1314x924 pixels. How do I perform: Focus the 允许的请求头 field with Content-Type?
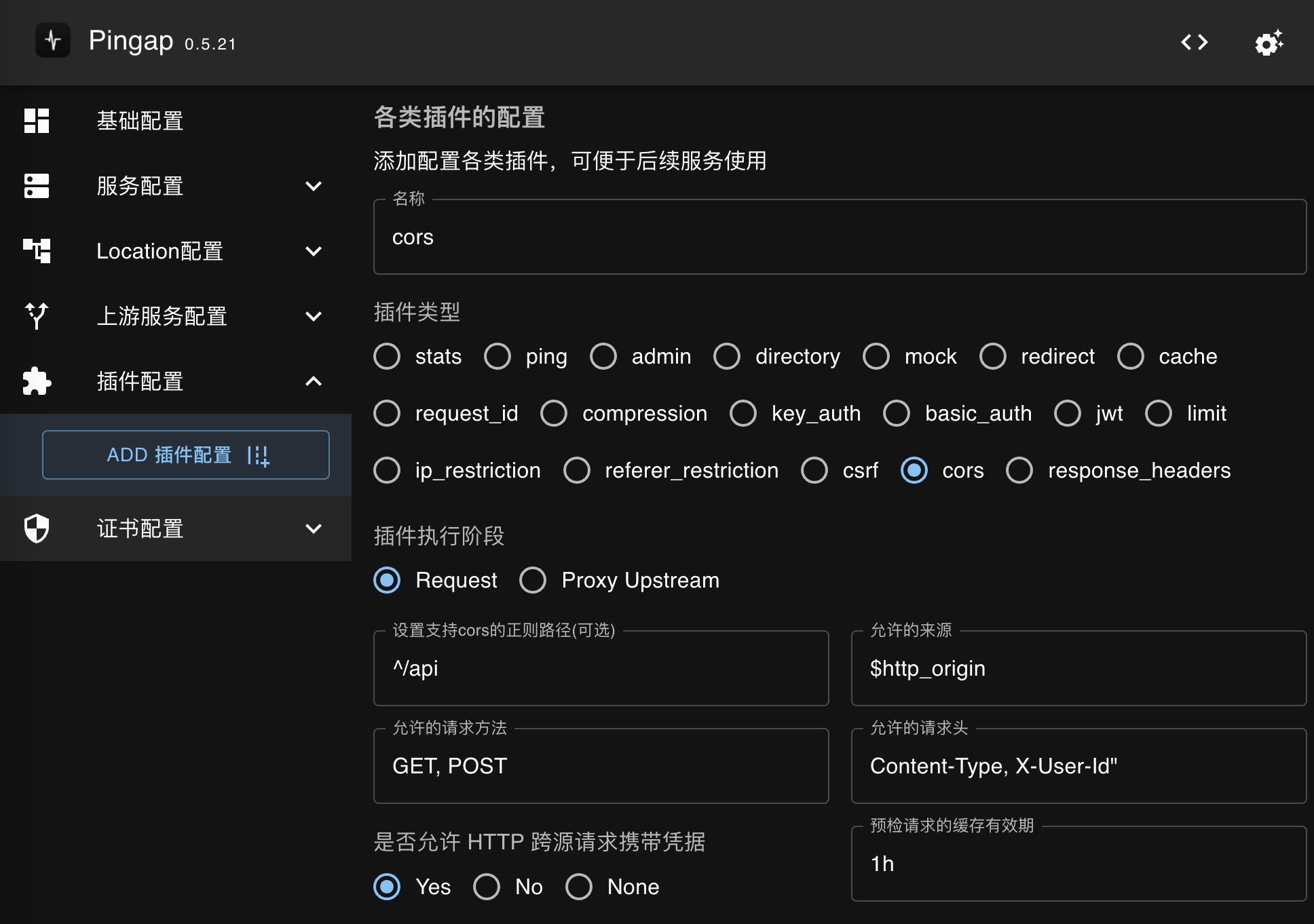pos(1078,766)
